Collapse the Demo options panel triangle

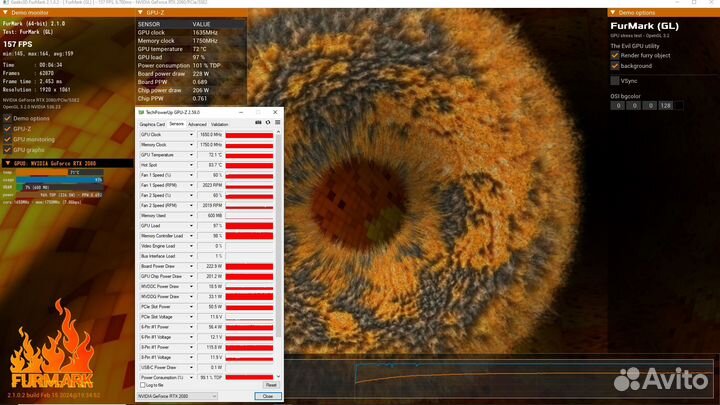coord(613,12)
